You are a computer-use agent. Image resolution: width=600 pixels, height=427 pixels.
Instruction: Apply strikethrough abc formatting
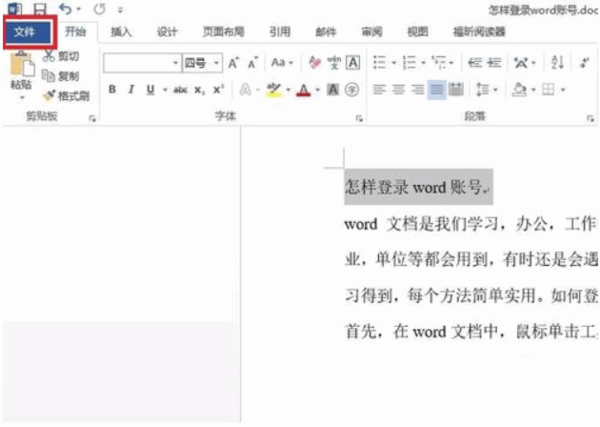pos(180,90)
